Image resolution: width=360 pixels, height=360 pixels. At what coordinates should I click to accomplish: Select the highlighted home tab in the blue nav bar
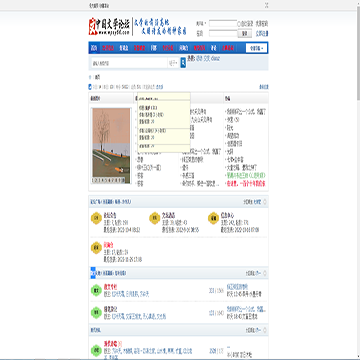point(94,48)
